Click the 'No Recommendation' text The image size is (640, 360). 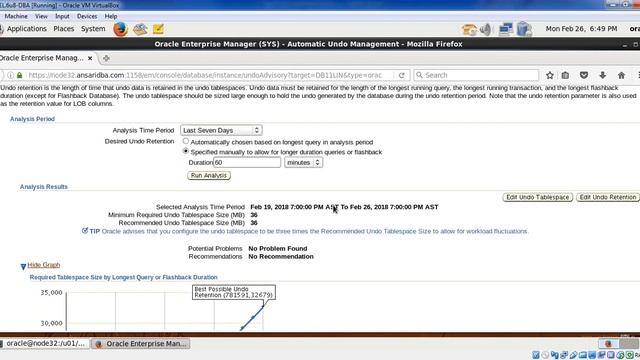[281, 257]
